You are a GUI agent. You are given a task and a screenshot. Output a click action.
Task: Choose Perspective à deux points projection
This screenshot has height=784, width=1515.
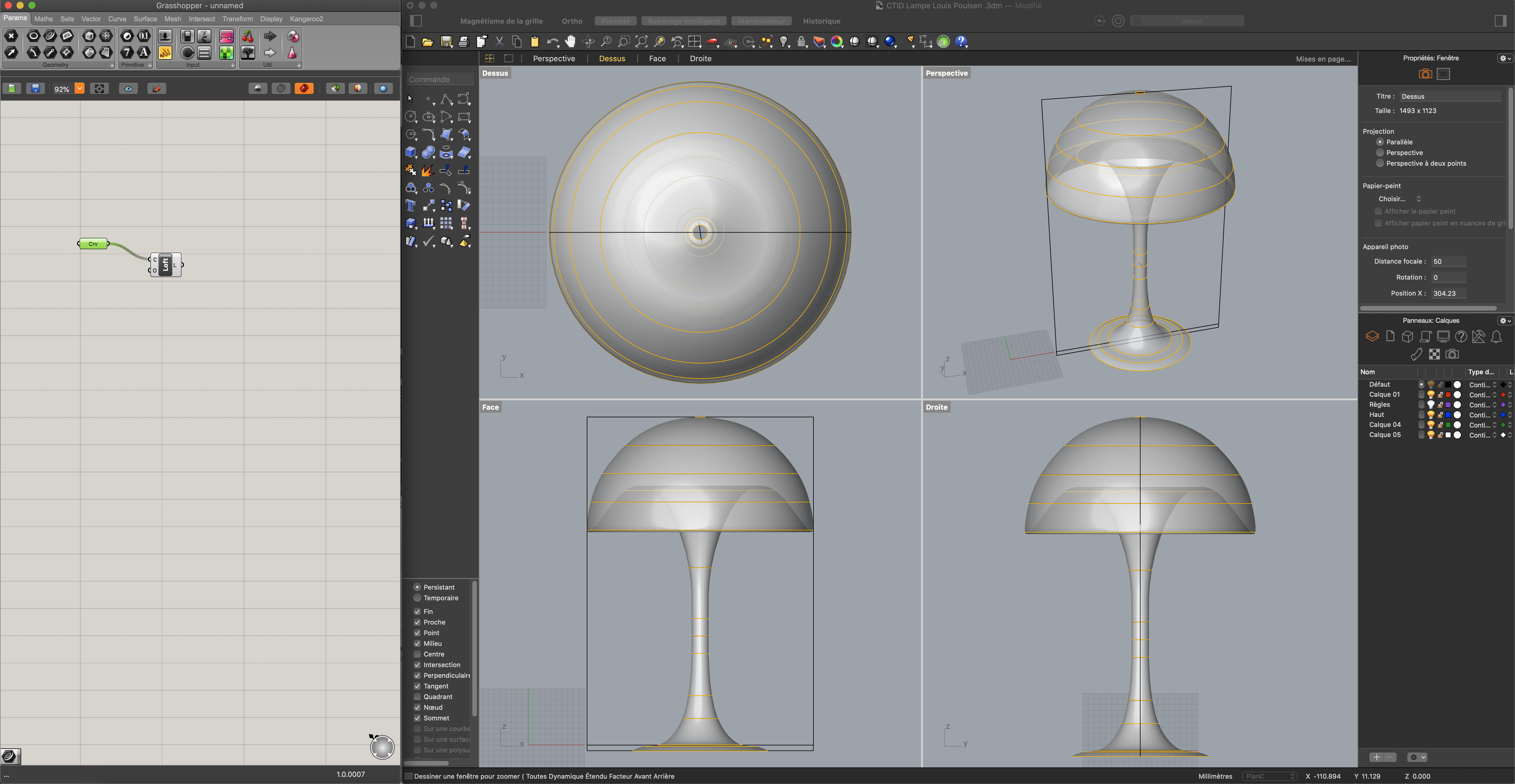1380,163
